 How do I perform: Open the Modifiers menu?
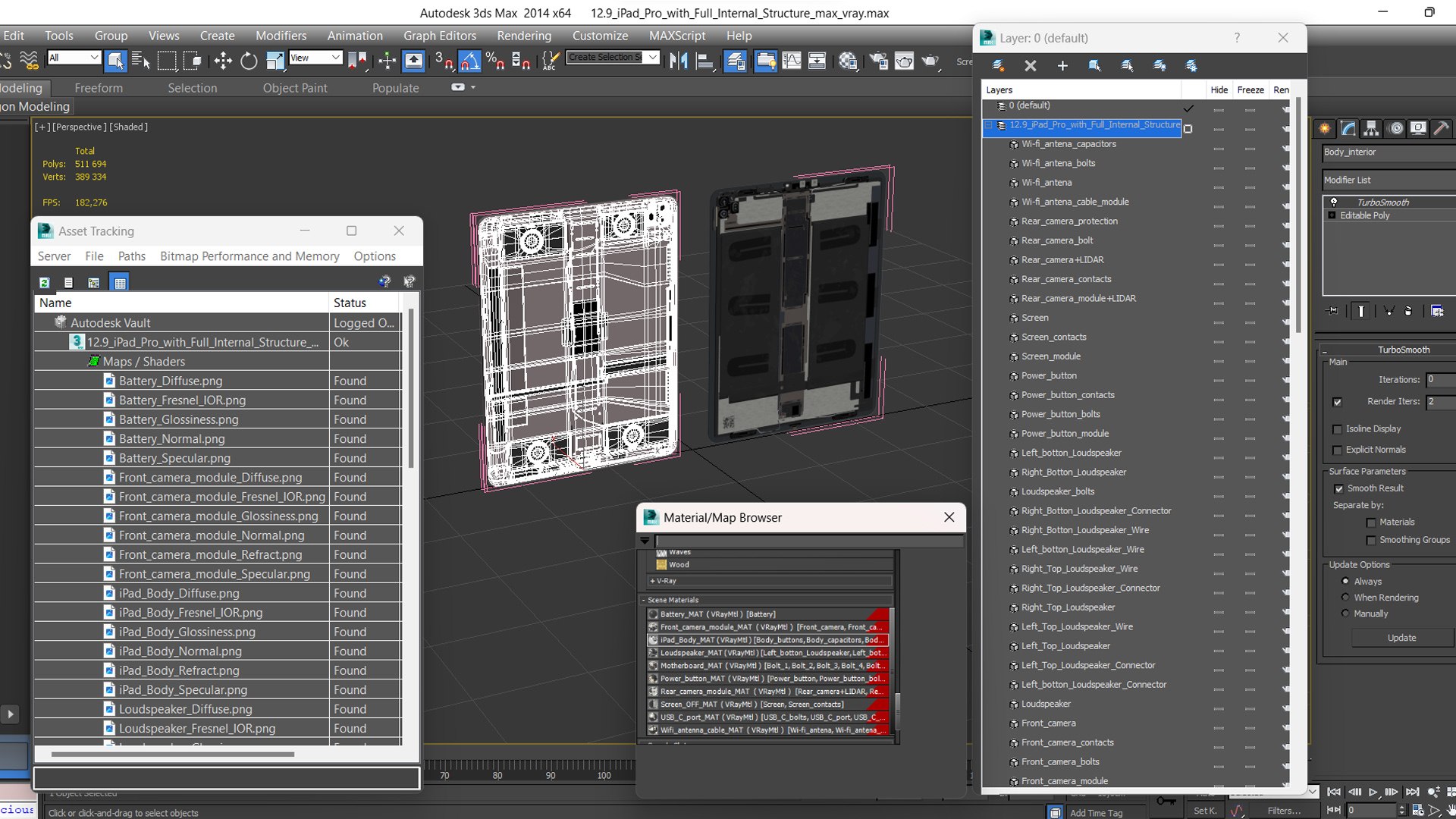tap(281, 36)
